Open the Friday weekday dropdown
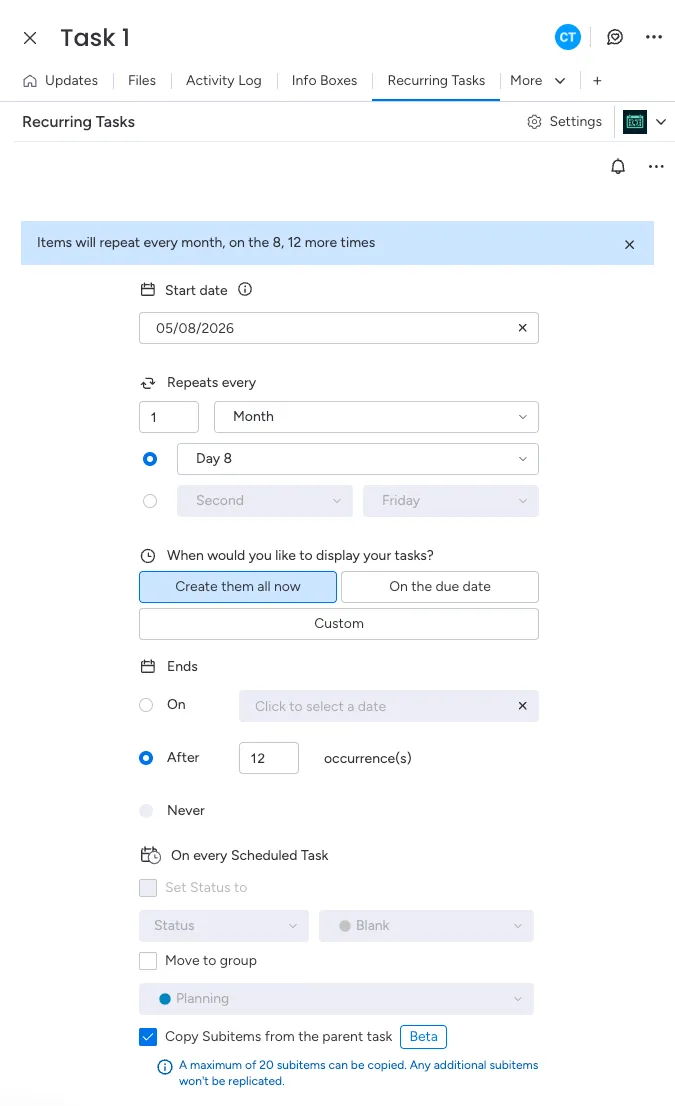The image size is (675, 1106). [x=451, y=501]
